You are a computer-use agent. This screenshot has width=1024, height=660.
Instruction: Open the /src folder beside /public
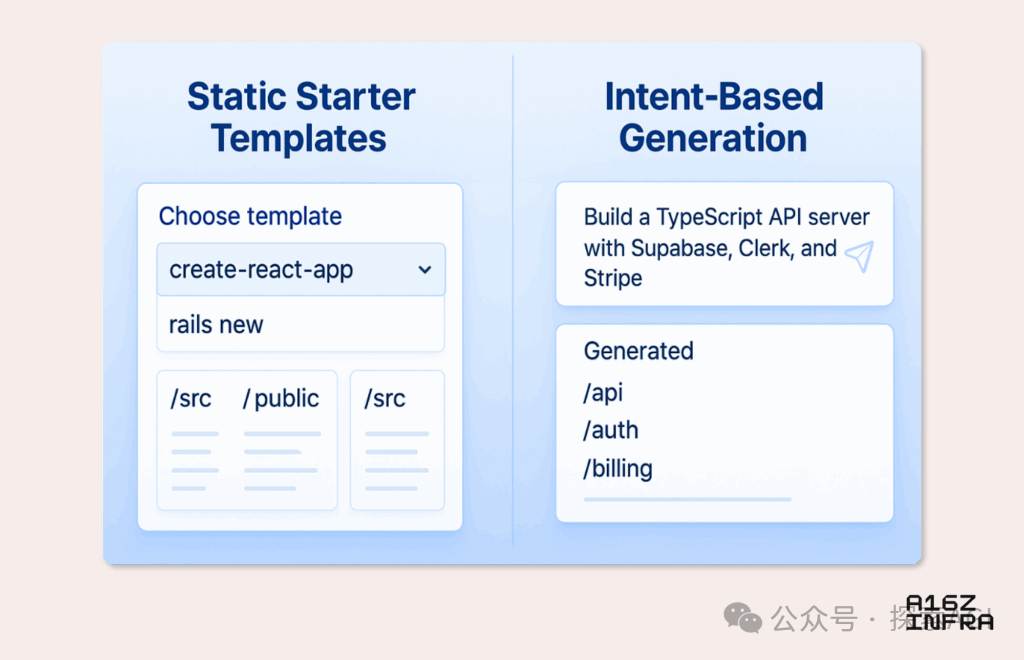tap(191, 398)
